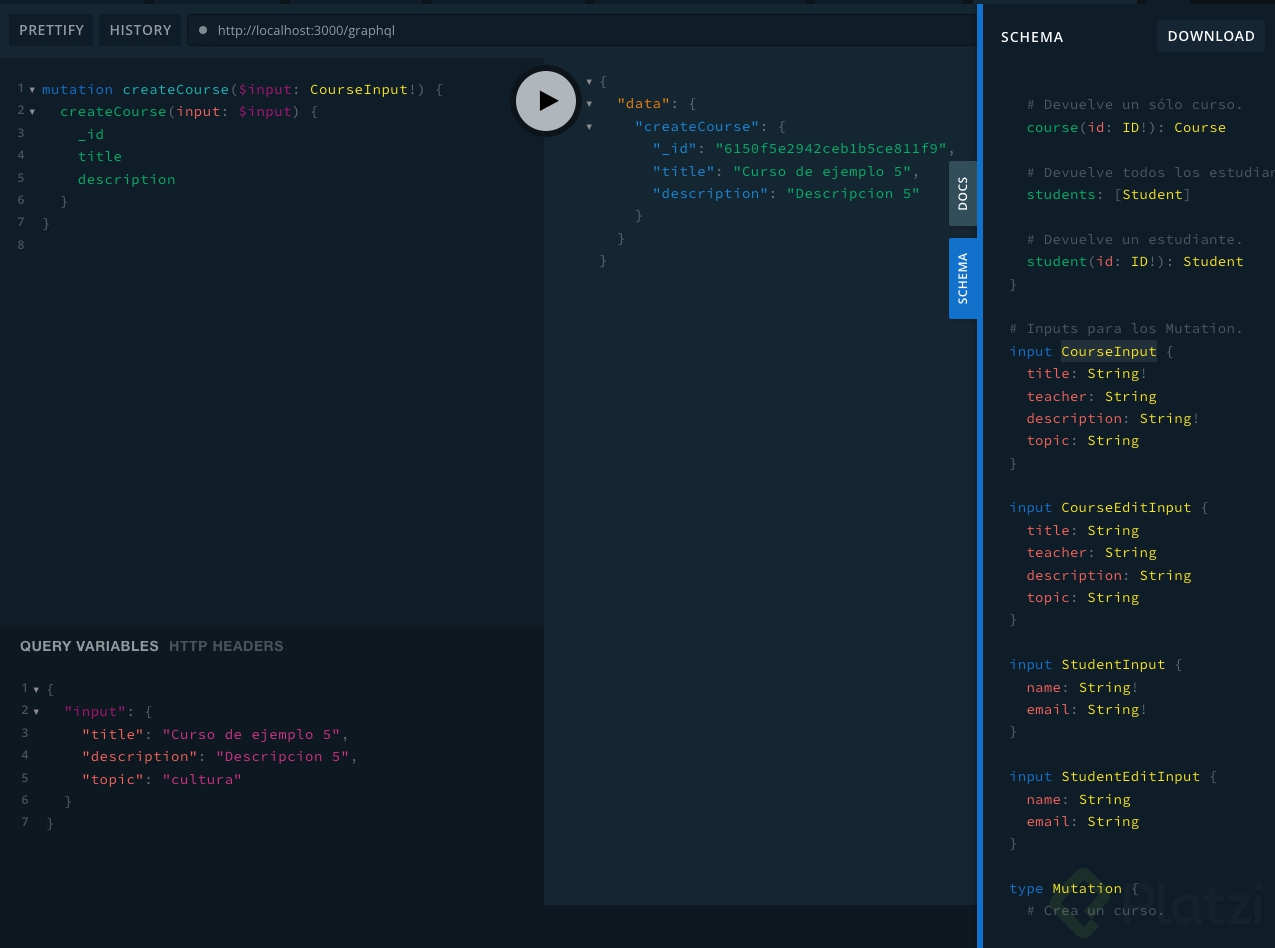This screenshot has width=1275, height=948.
Task: Collapse the input object in query variables
Action: click(x=36, y=710)
